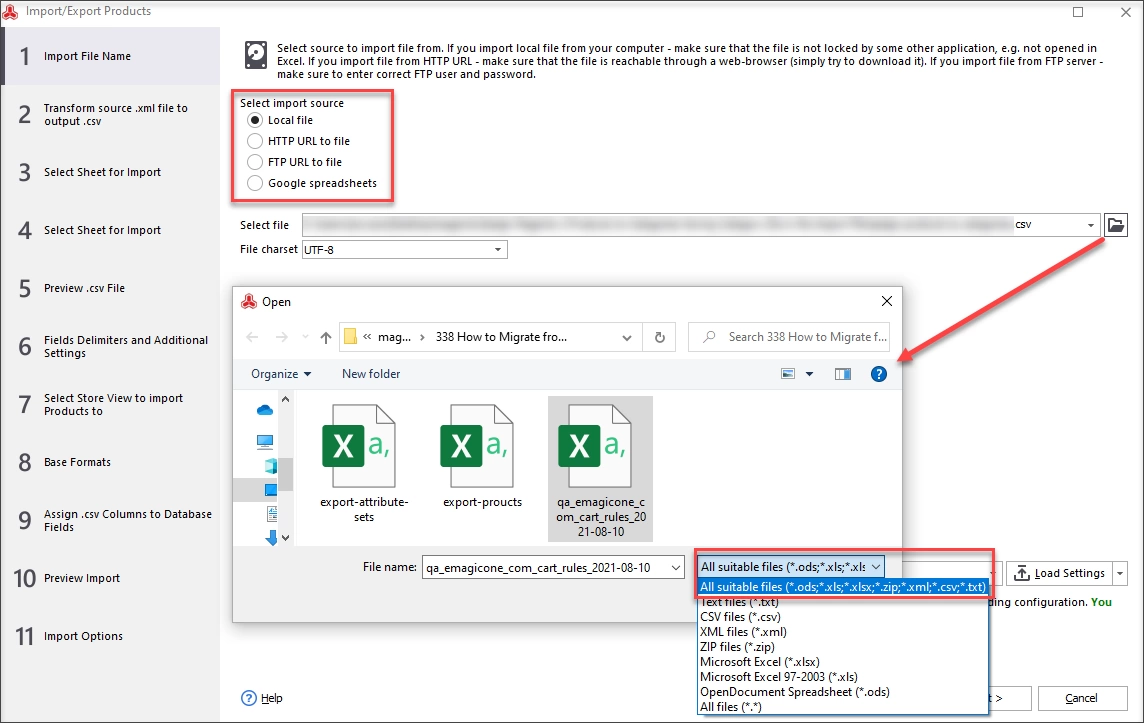Choose Text files (*.txt) filter

tap(843, 603)
